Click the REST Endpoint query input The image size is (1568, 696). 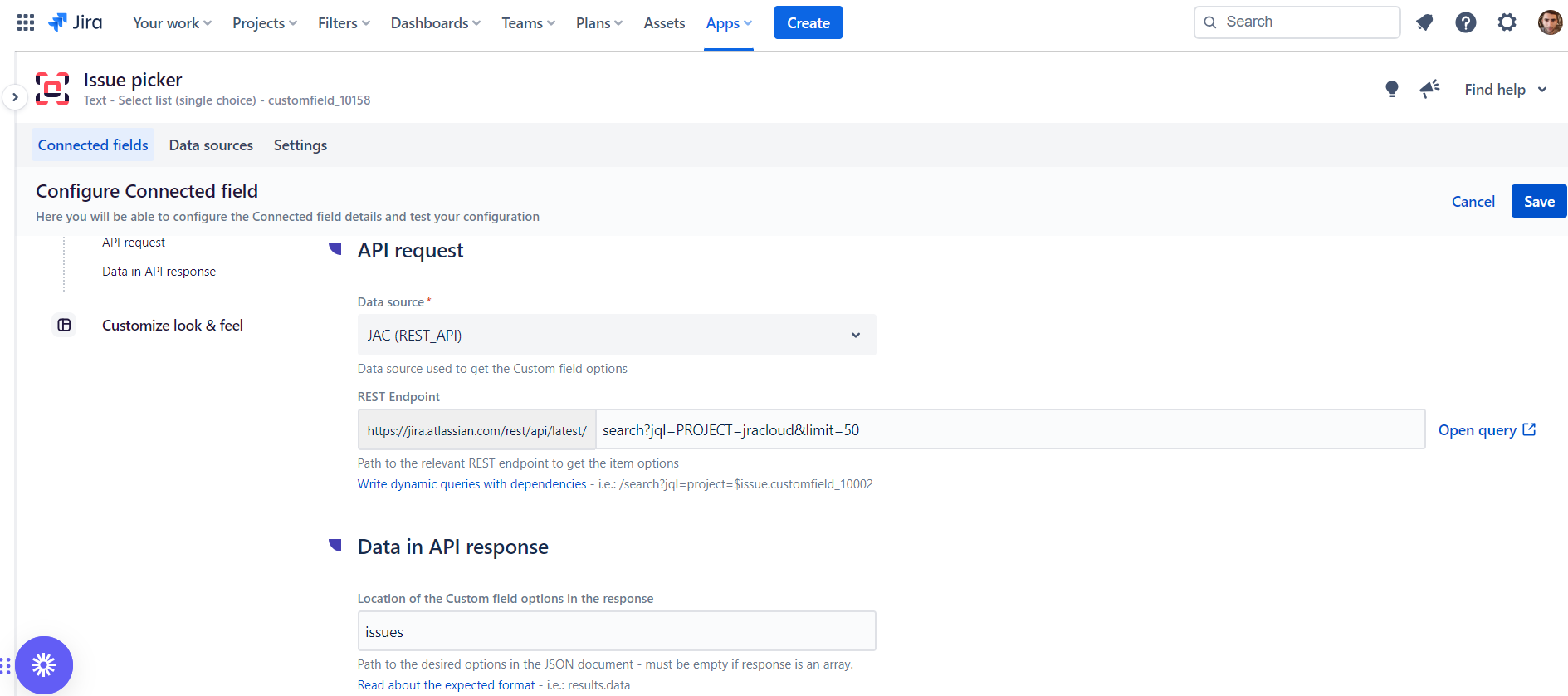coord(1009,430)
